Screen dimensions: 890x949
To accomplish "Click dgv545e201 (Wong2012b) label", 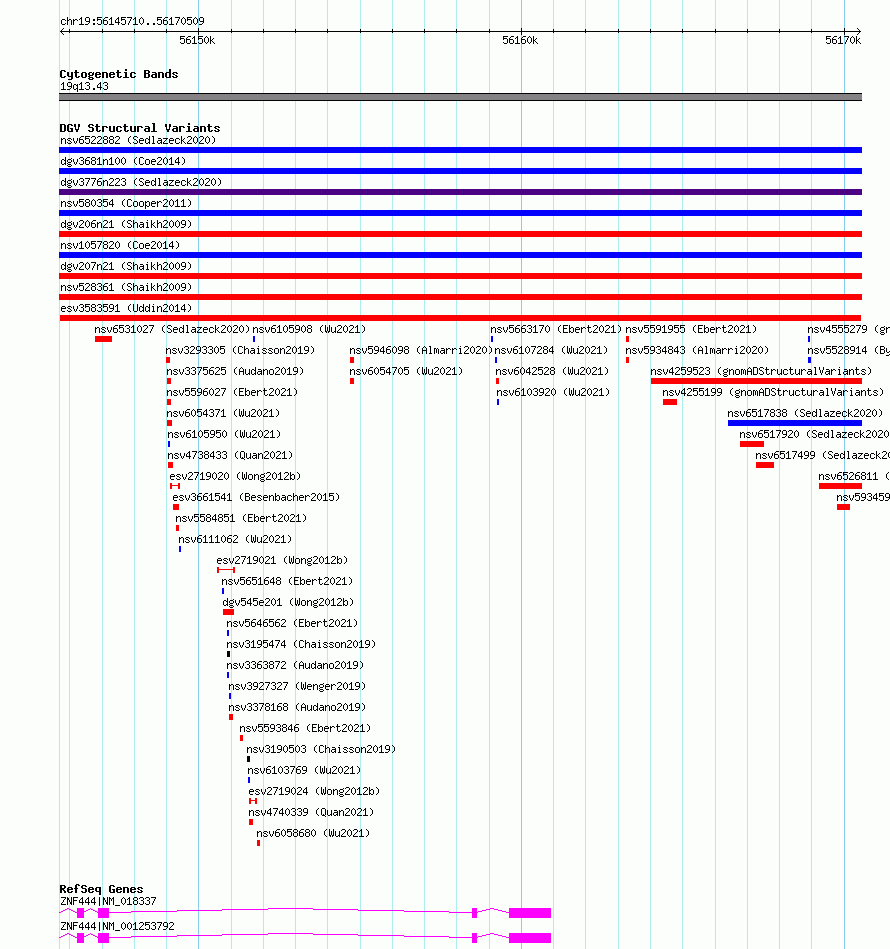I will pyautogui.click(x=289, y=602).
